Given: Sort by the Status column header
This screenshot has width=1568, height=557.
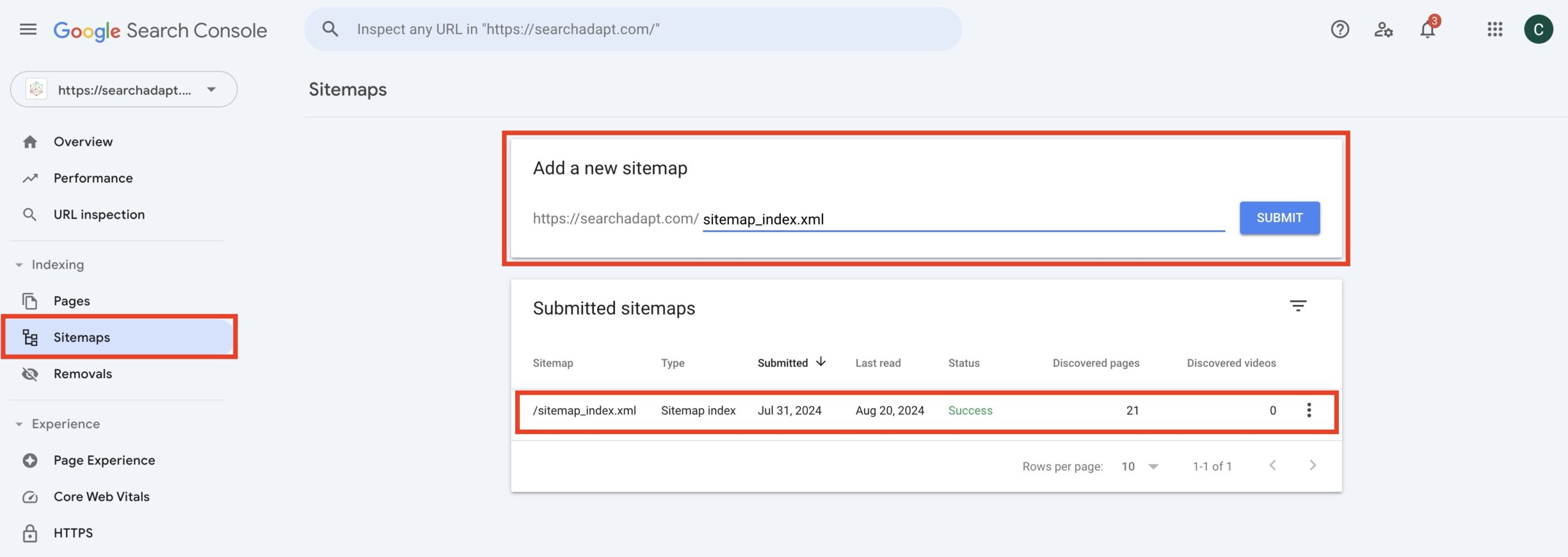Looking at the screenshot, I should coord(963,363).
